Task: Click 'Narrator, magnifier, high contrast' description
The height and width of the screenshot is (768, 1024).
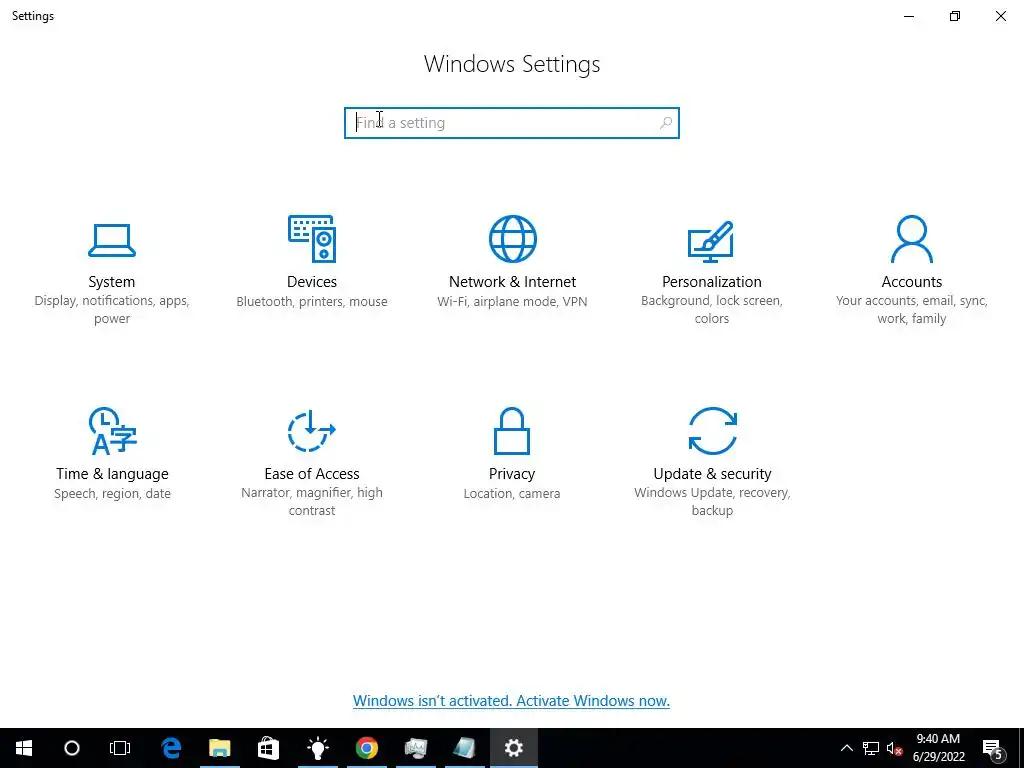Action: 312,502
